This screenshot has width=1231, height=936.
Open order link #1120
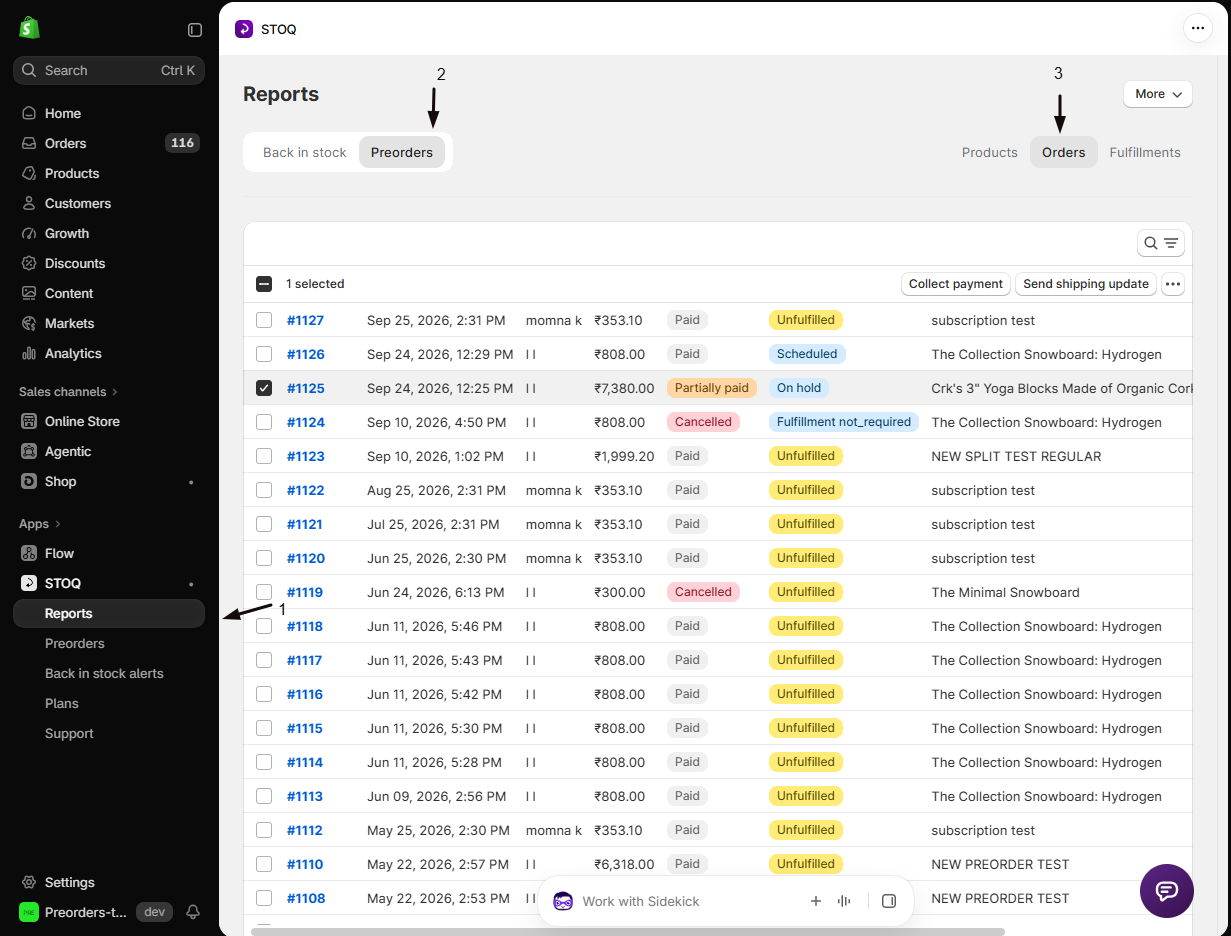pyautogui.click(x=306, y=558)
